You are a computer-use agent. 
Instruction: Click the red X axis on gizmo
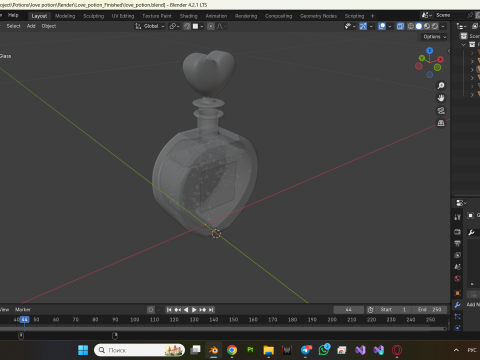click(x=441, y=60)
